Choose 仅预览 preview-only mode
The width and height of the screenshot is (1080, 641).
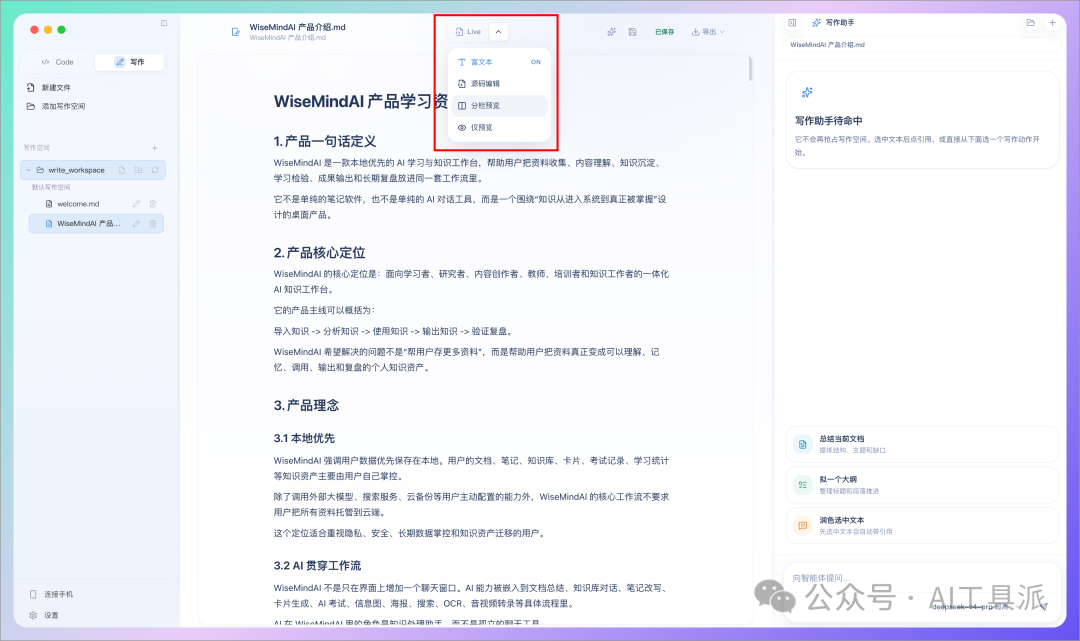[499, 127]
